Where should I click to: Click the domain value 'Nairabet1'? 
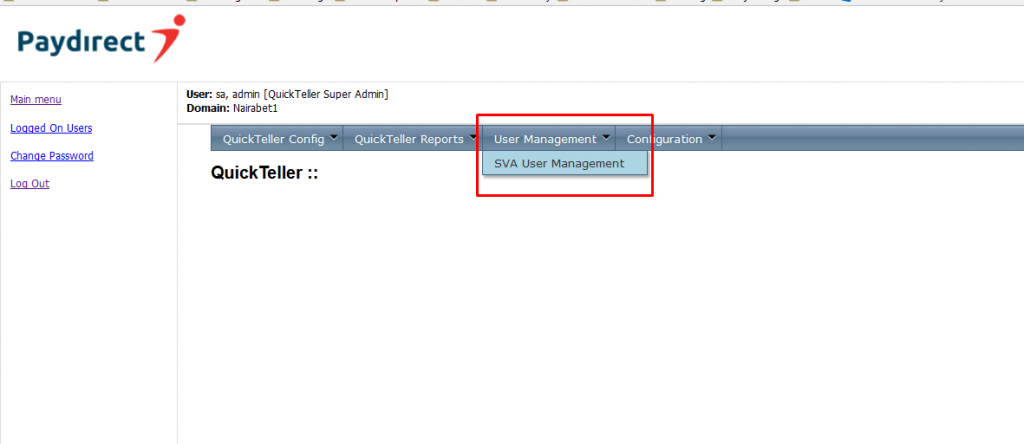(255, 108)
